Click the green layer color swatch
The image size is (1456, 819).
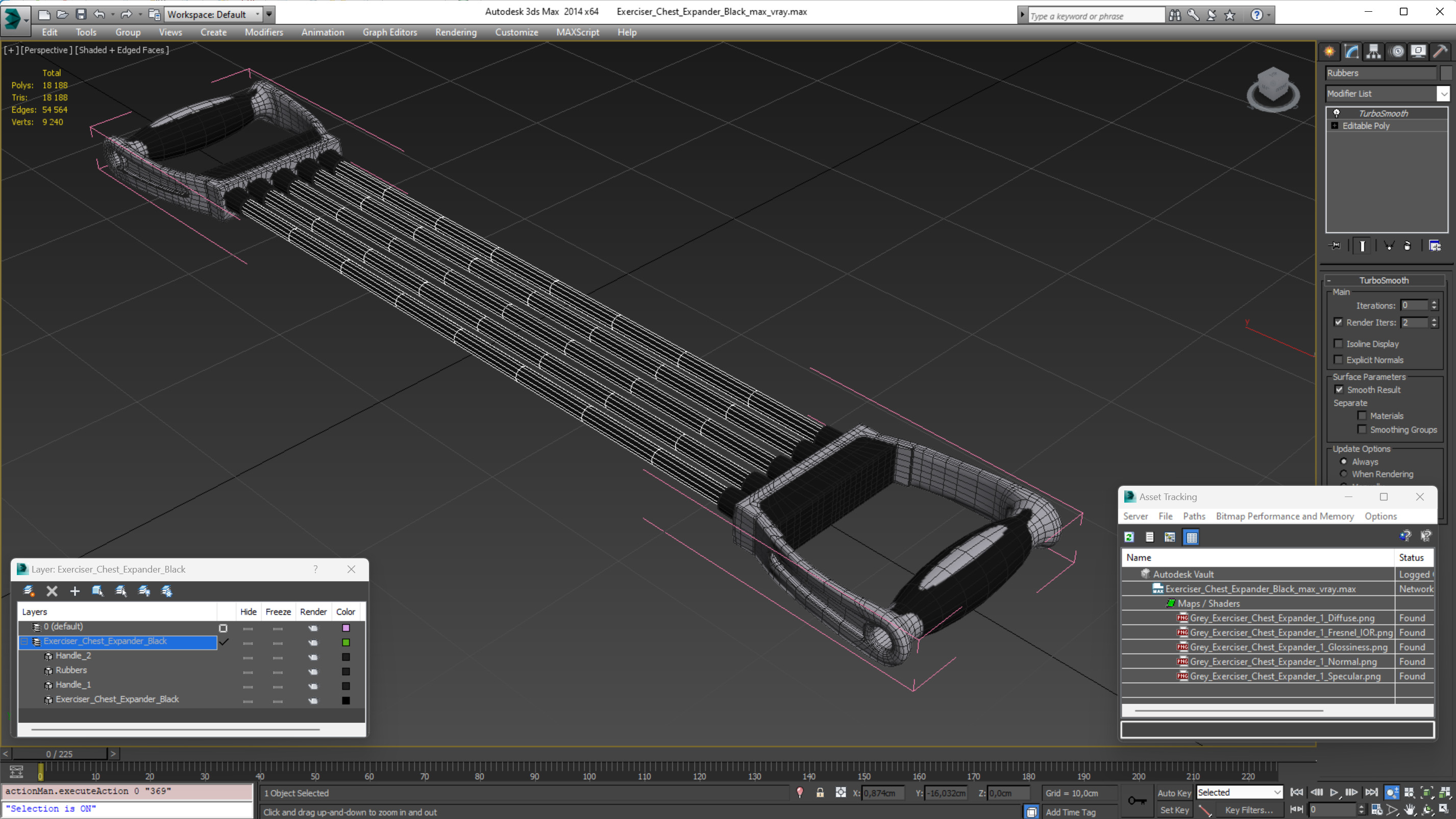346,642
